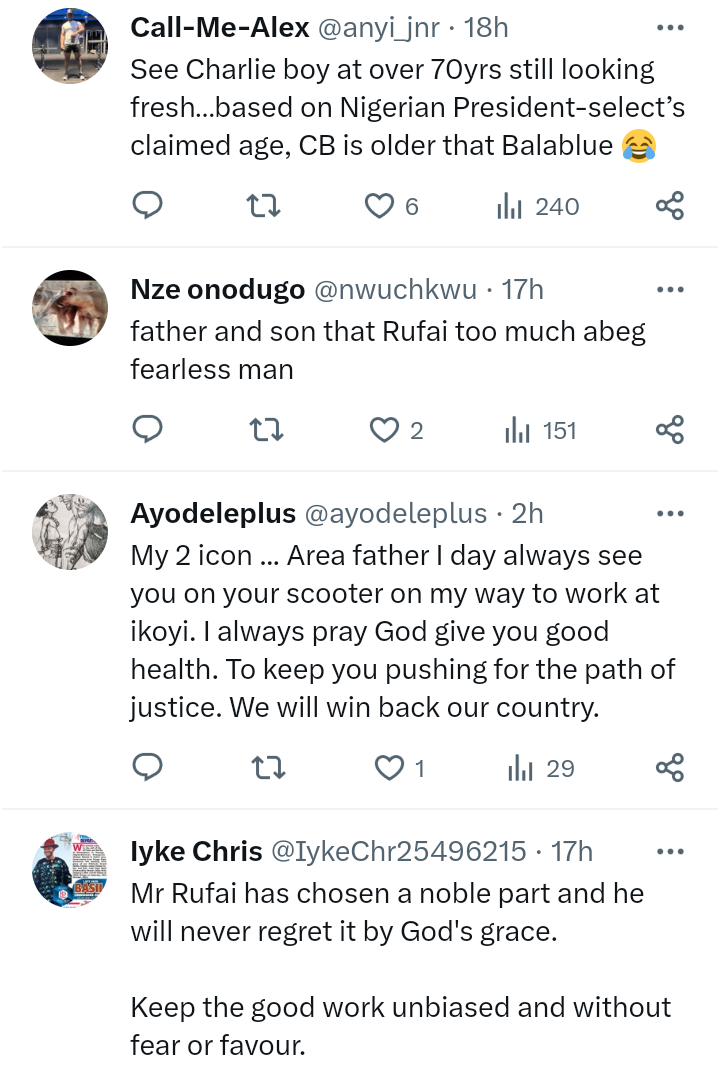View analytics showing 29 views

541,768
